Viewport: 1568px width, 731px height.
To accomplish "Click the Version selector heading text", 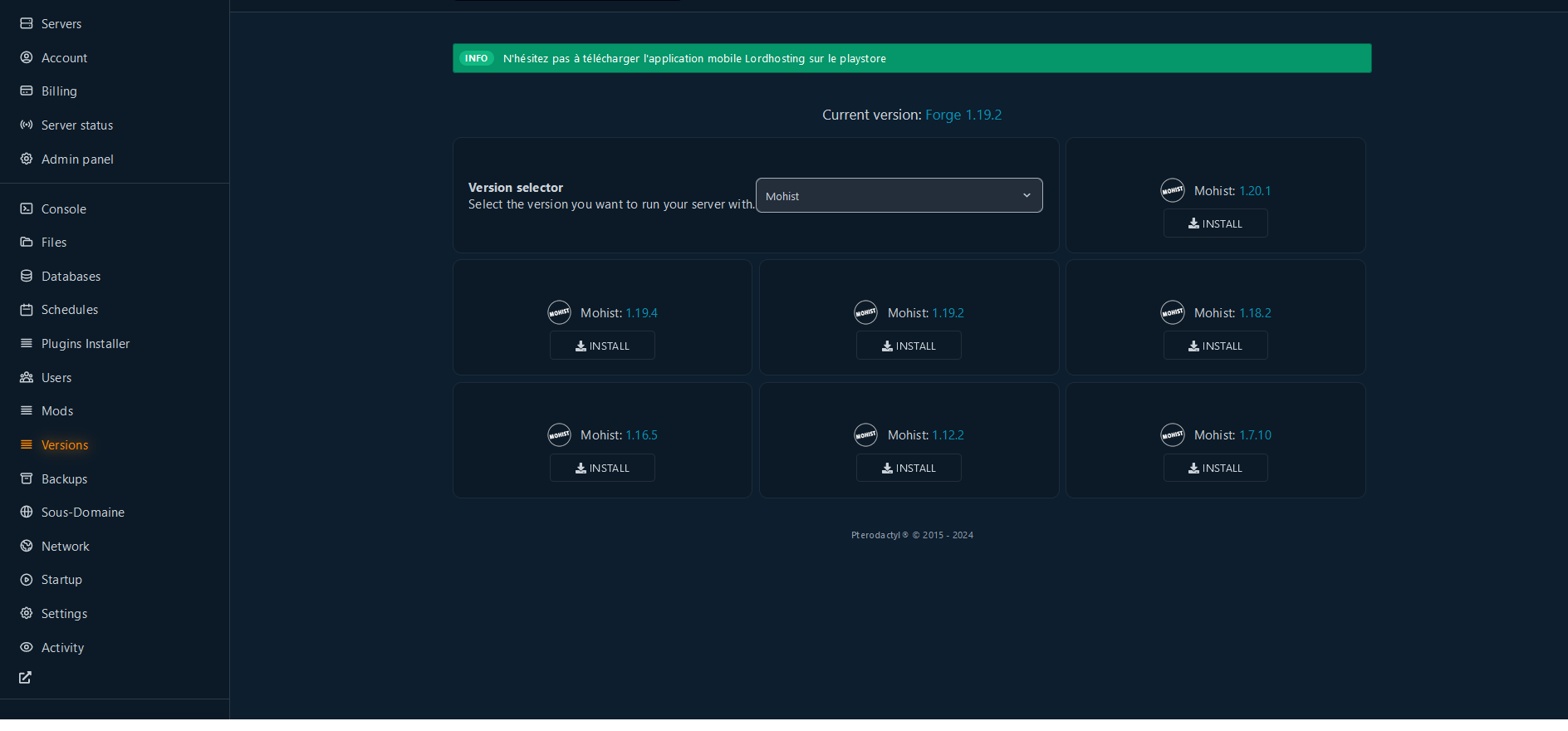I will click(516, 188).
